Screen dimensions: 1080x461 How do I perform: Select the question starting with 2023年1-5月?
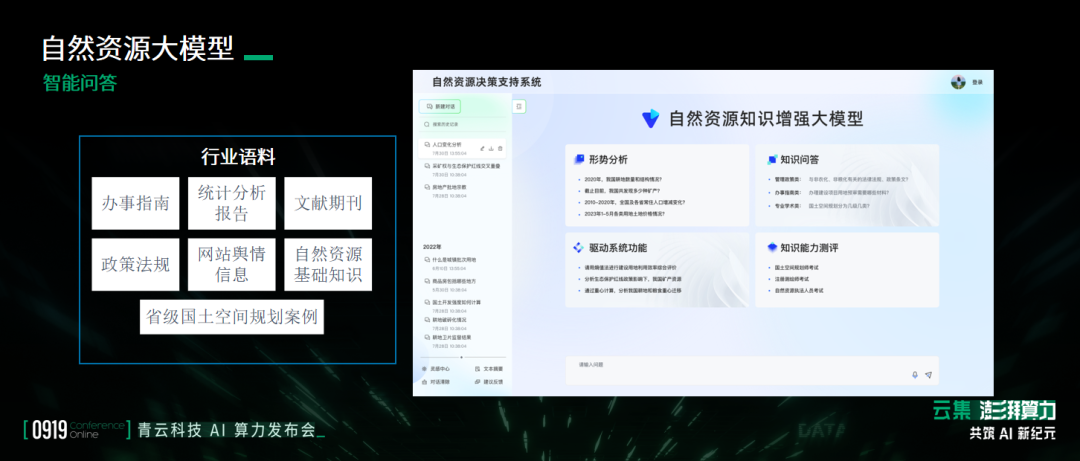tap(625, 214)
